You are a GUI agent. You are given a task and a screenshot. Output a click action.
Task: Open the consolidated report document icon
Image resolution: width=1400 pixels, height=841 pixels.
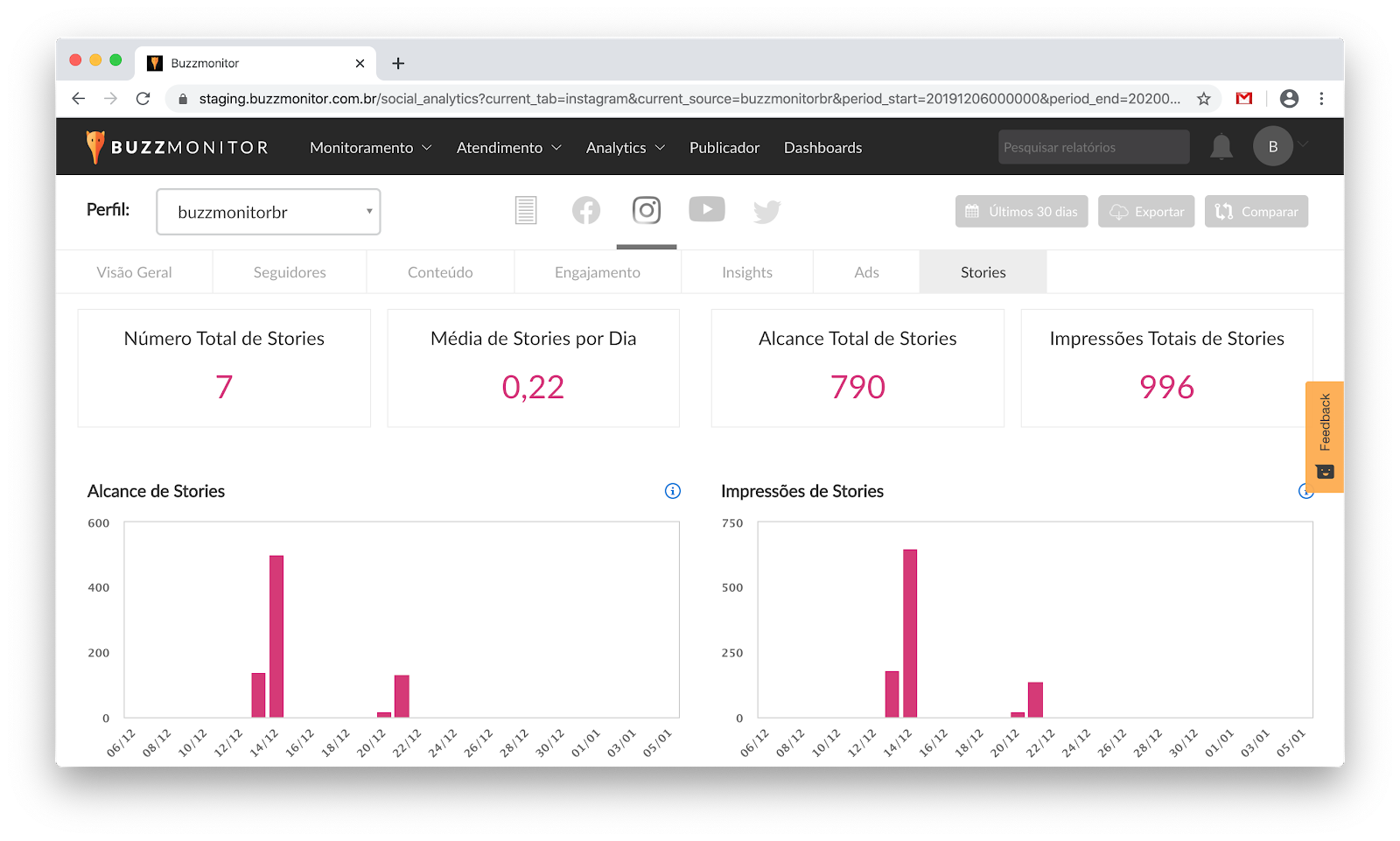(526, 211)
